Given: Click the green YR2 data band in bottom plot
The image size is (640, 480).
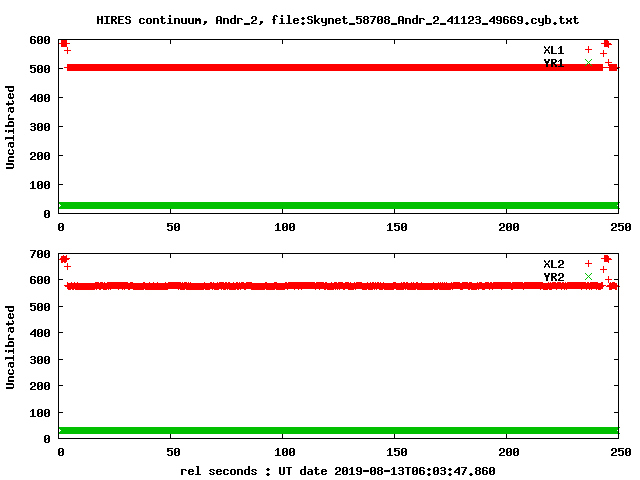Looking at the screenshot, I should [x=339, y=430].
